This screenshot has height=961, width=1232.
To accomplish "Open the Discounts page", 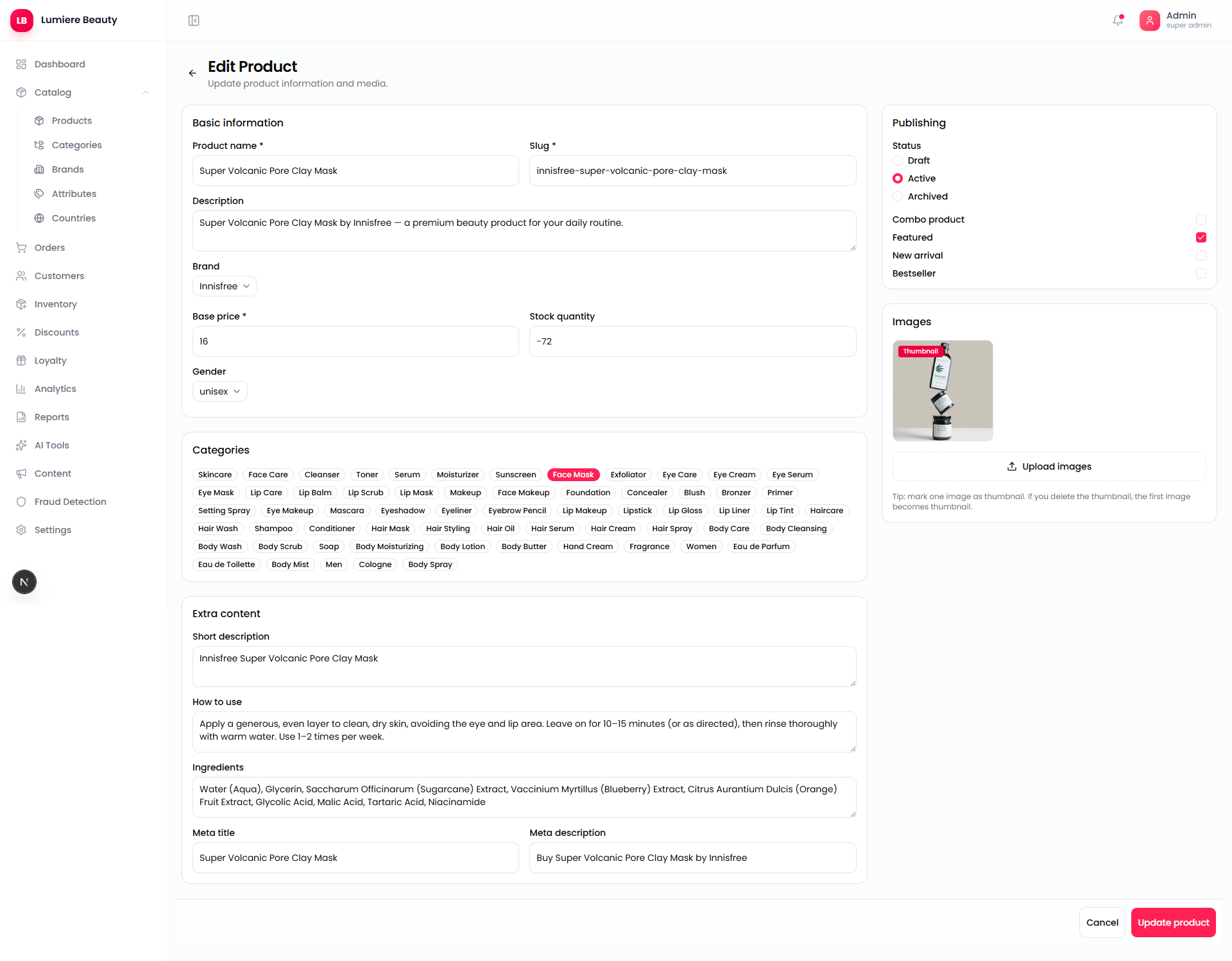I will [x=83, y=332].
